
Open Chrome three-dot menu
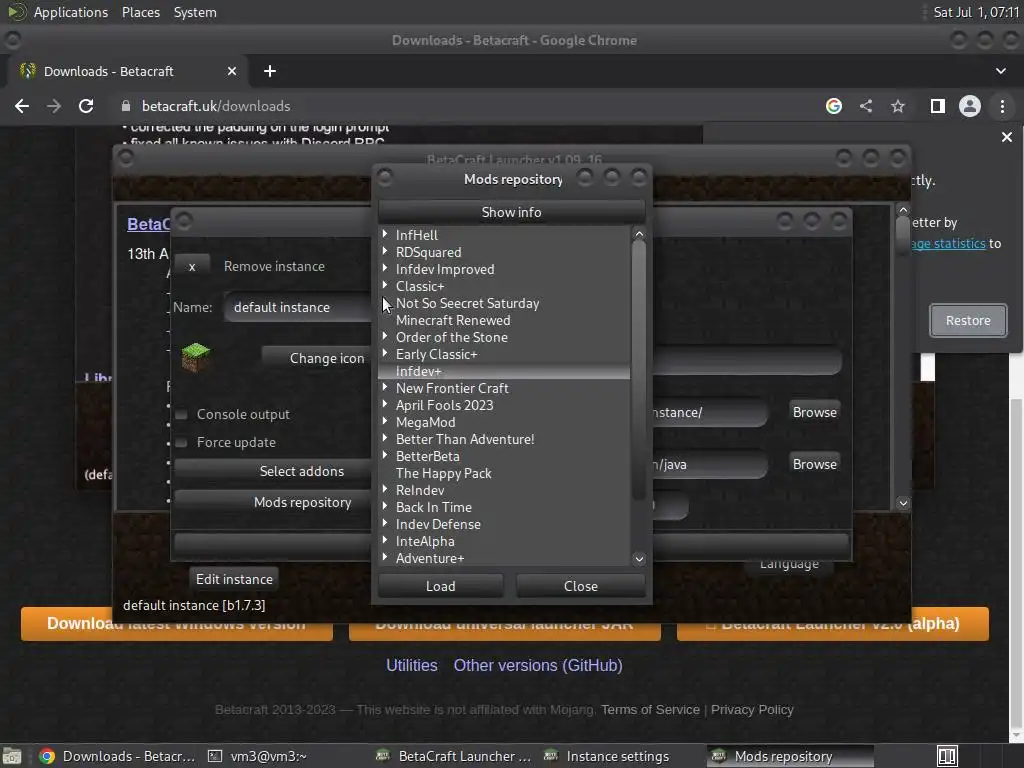coord(1002,106)
